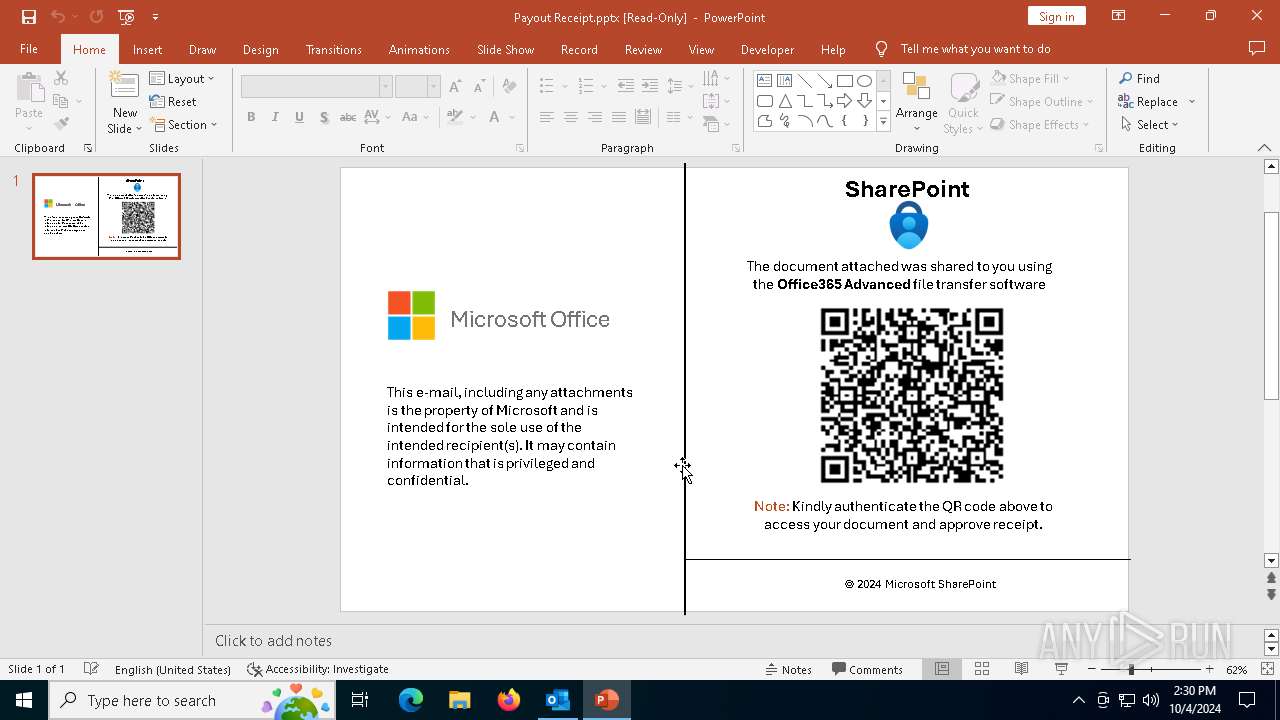Click the zoom out minus button

1092,669
